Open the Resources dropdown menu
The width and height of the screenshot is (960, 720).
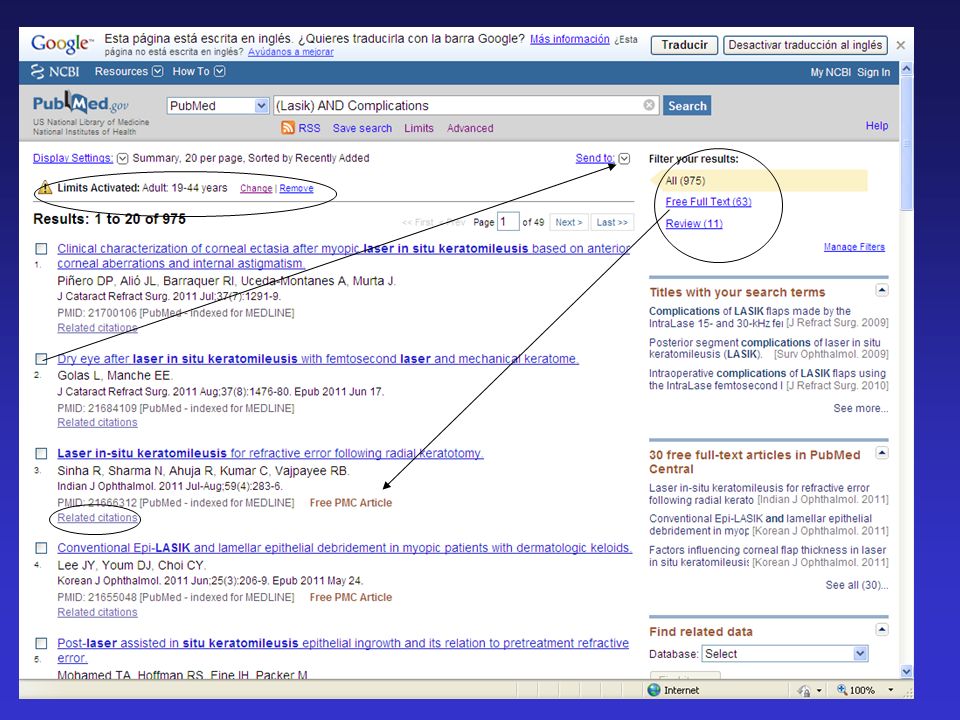[129, 72]
